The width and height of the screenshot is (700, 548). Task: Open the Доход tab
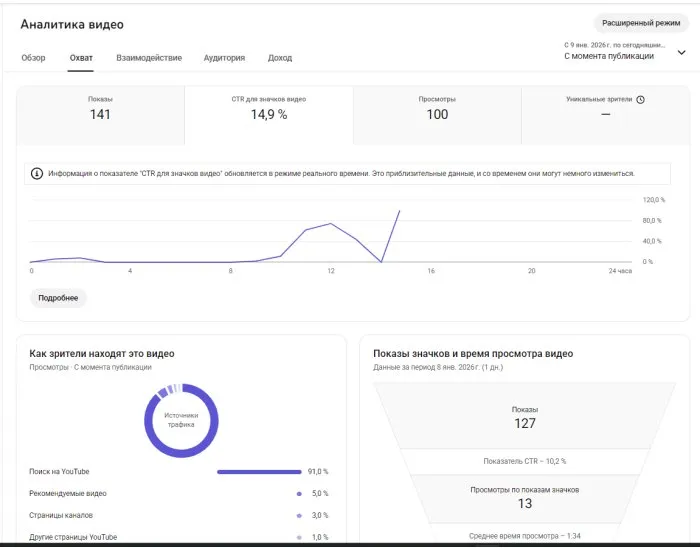click(280, 58)
